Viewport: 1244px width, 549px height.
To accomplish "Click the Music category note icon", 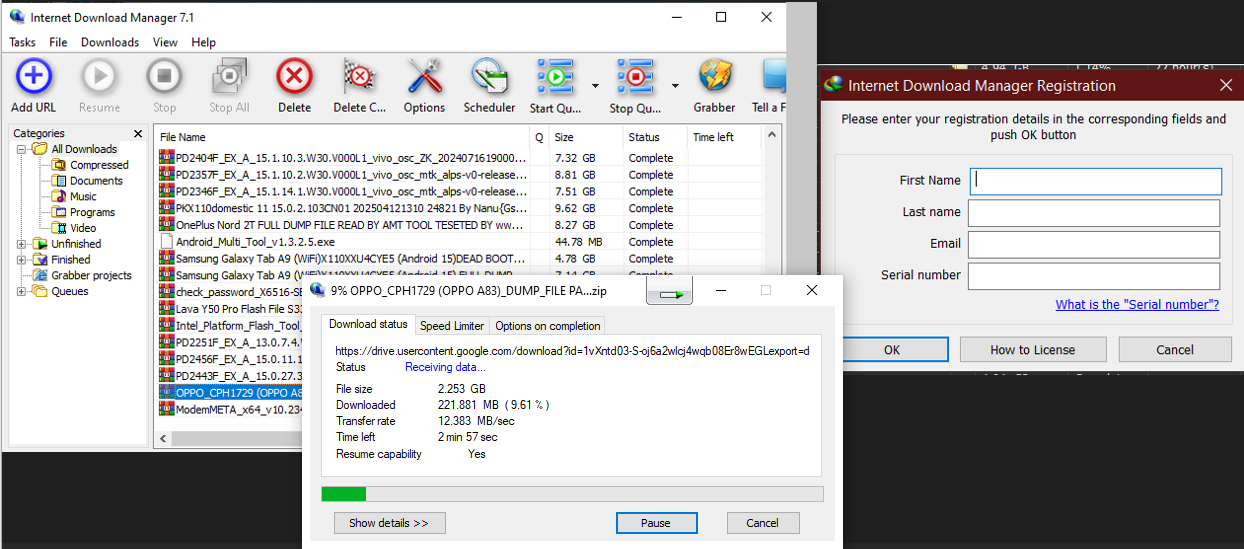I will click(x=60, y=197).
